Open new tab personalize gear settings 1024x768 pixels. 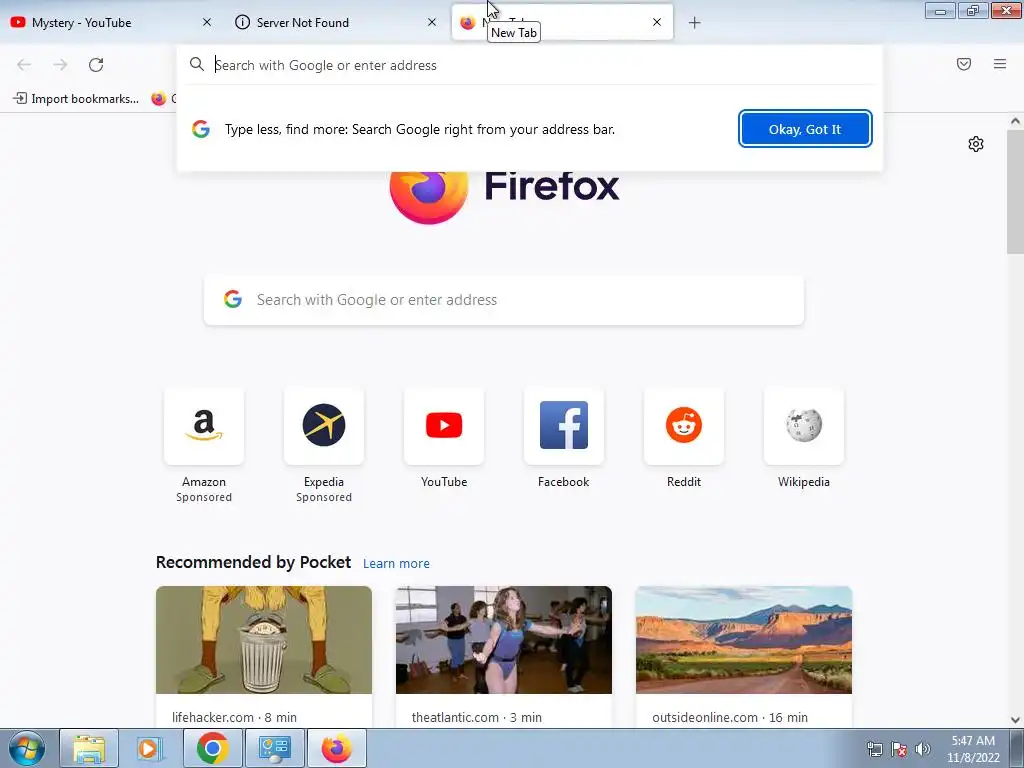(x=976, y=144)
